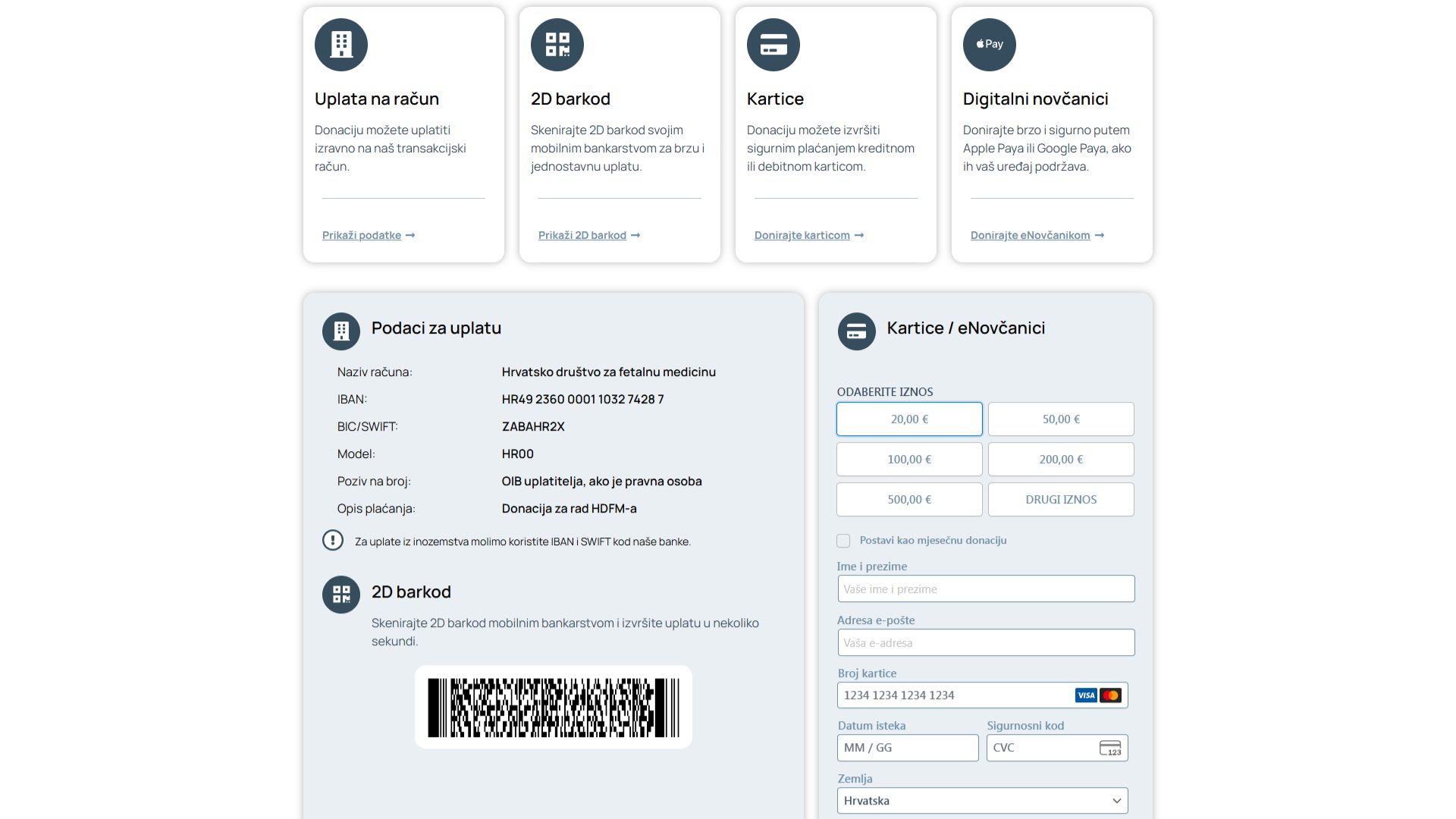Choose the 100,00 € donation amount
Image resolution: width=1456 pixels, height=819 pixels.
[909, 460]
